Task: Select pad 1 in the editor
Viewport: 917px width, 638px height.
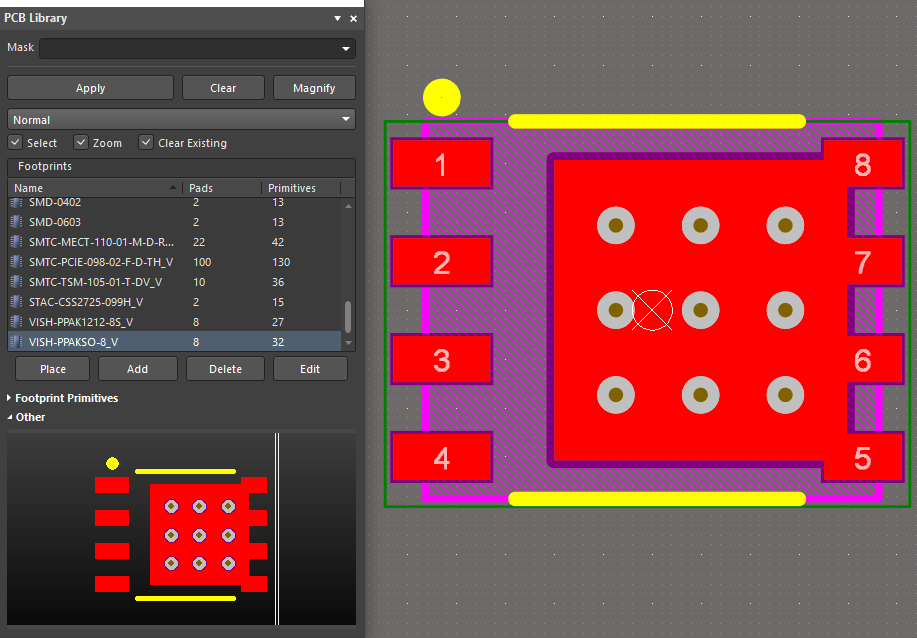Action: tap(442, 164)
